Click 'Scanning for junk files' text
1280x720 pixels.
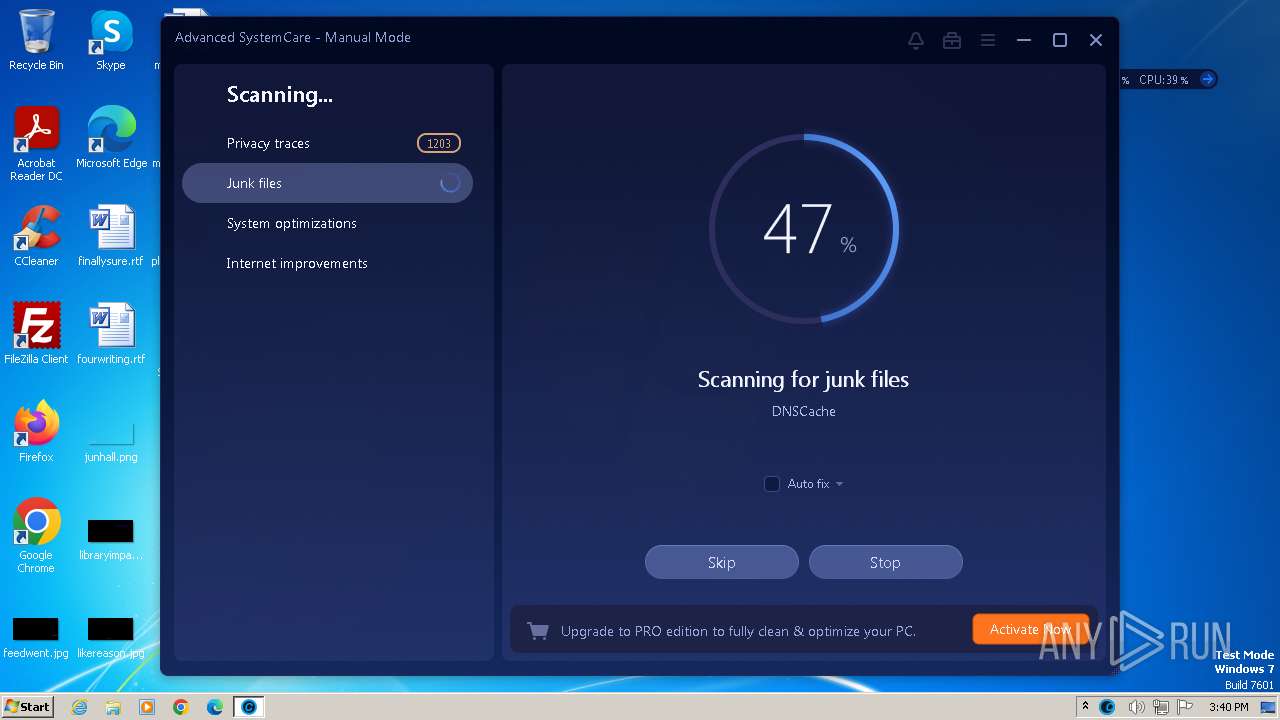pos(803,379)
